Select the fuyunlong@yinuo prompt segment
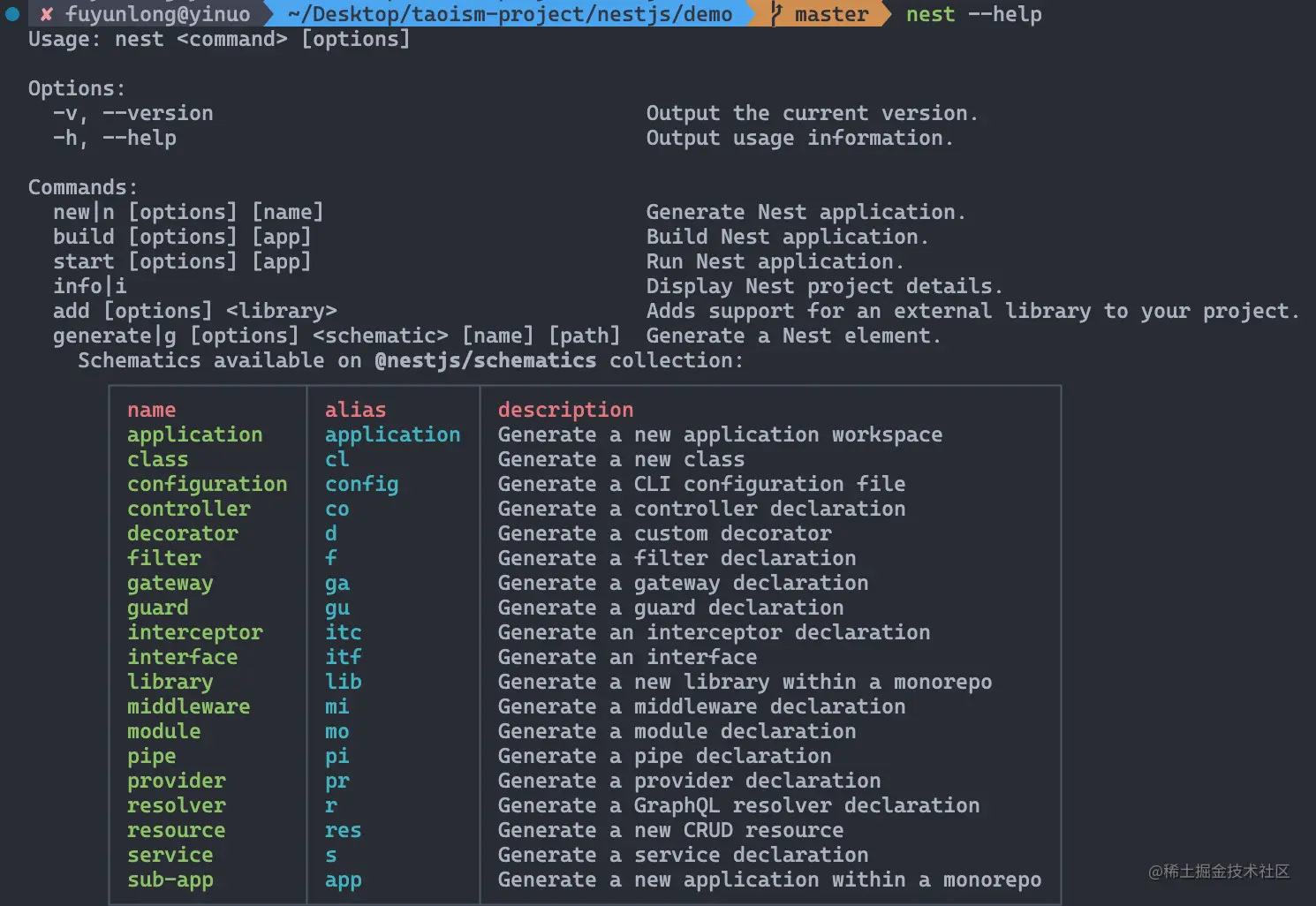This screenshot has height=906, width=1316. click(x=157, y=14)
